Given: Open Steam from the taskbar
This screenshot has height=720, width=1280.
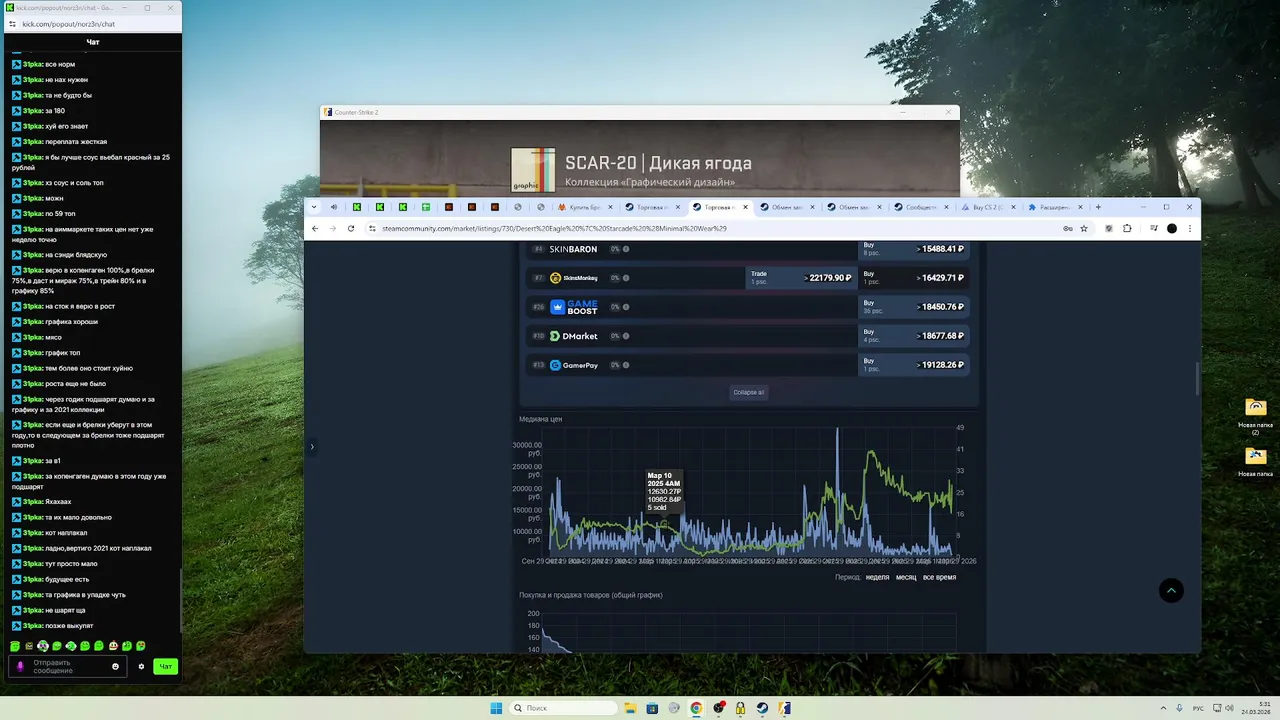Looking at the screenshot, I should coord(762,708).
